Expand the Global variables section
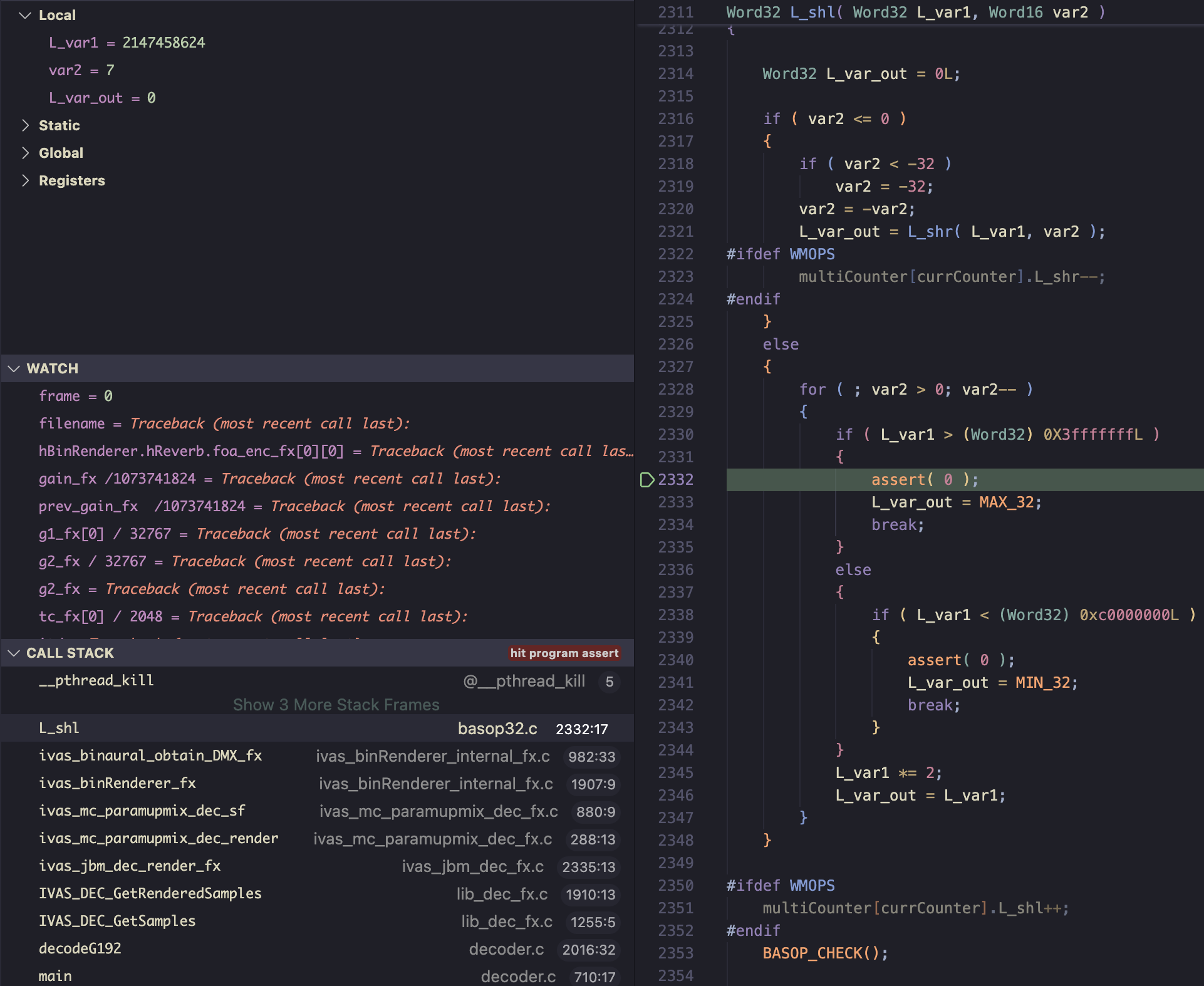 25,153
